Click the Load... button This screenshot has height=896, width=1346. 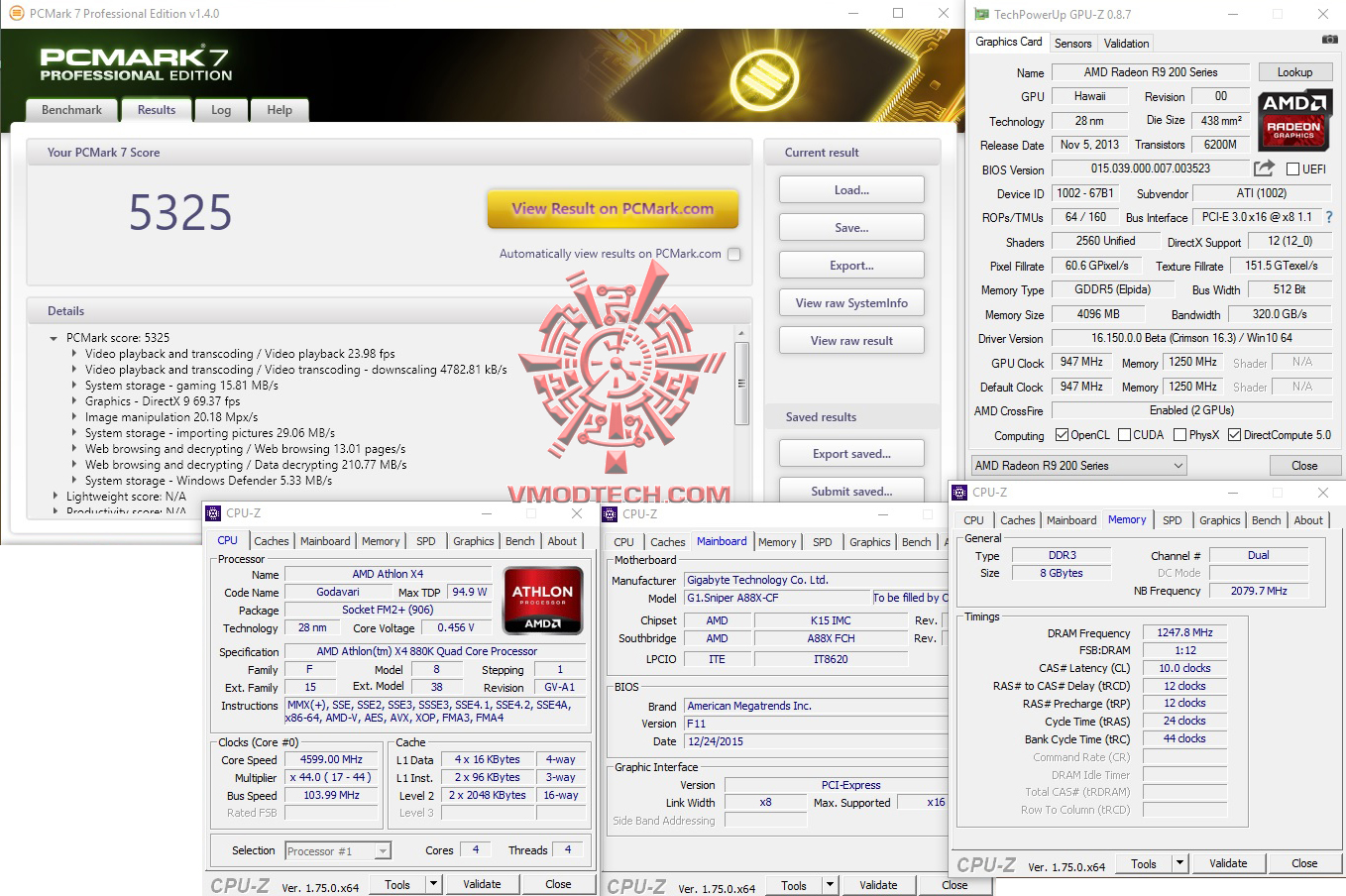pyautogui.click(x=851, y=190)
